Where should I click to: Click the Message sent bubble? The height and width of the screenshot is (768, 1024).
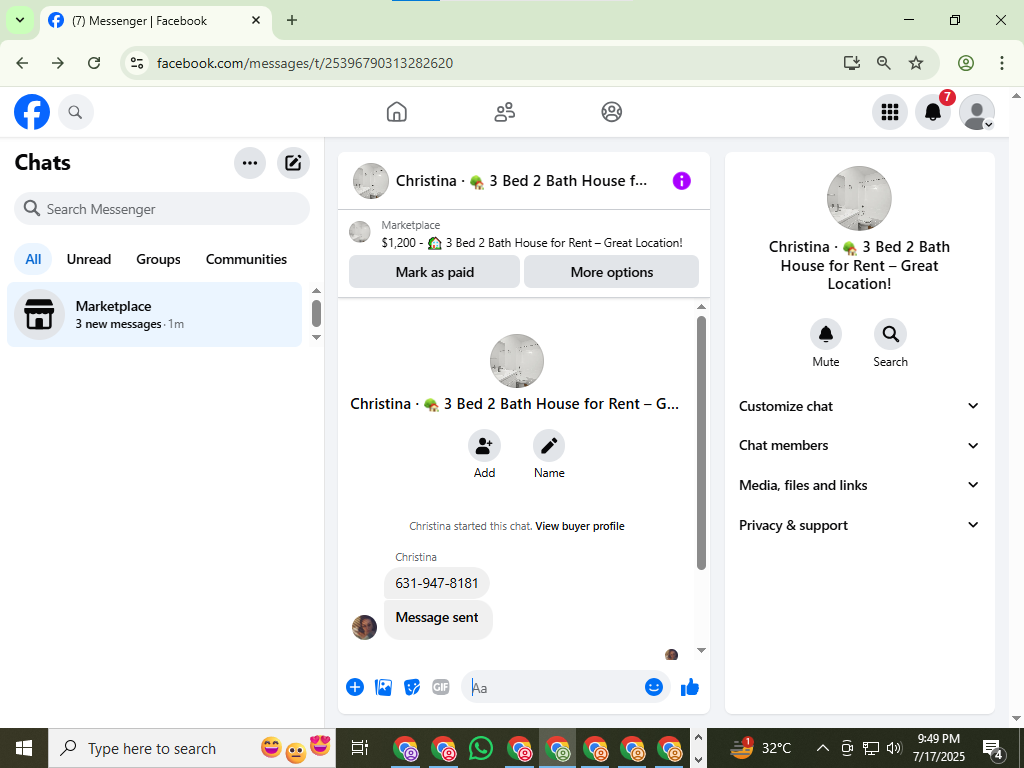[x=437, y=618]
